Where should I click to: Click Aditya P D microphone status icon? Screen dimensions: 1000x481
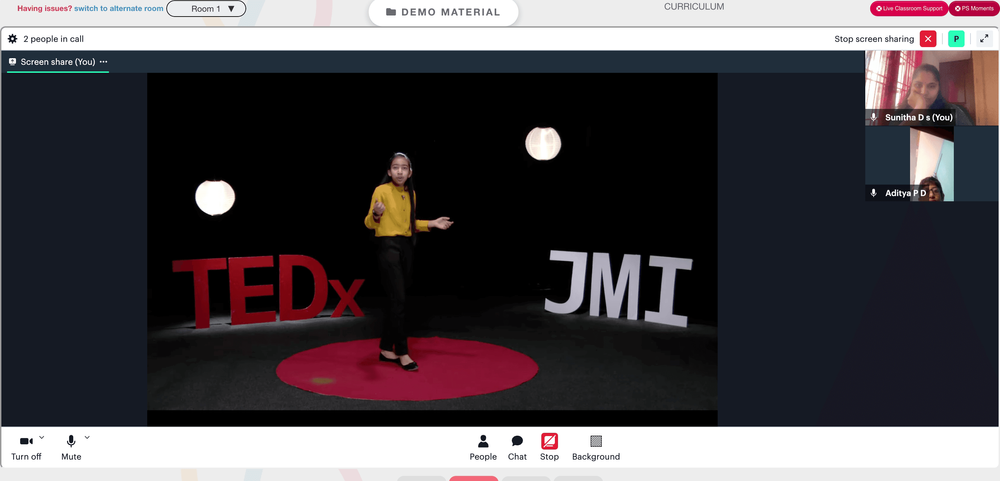[874, 193]
